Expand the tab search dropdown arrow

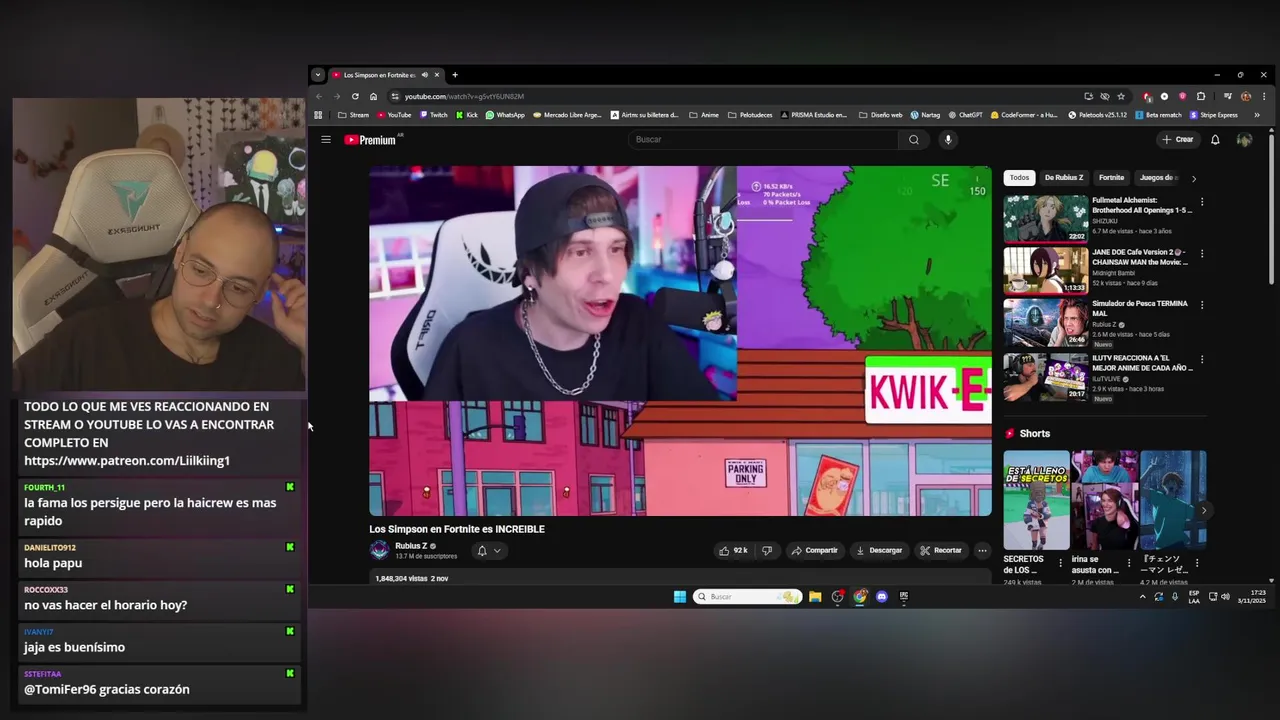point(318,75)
